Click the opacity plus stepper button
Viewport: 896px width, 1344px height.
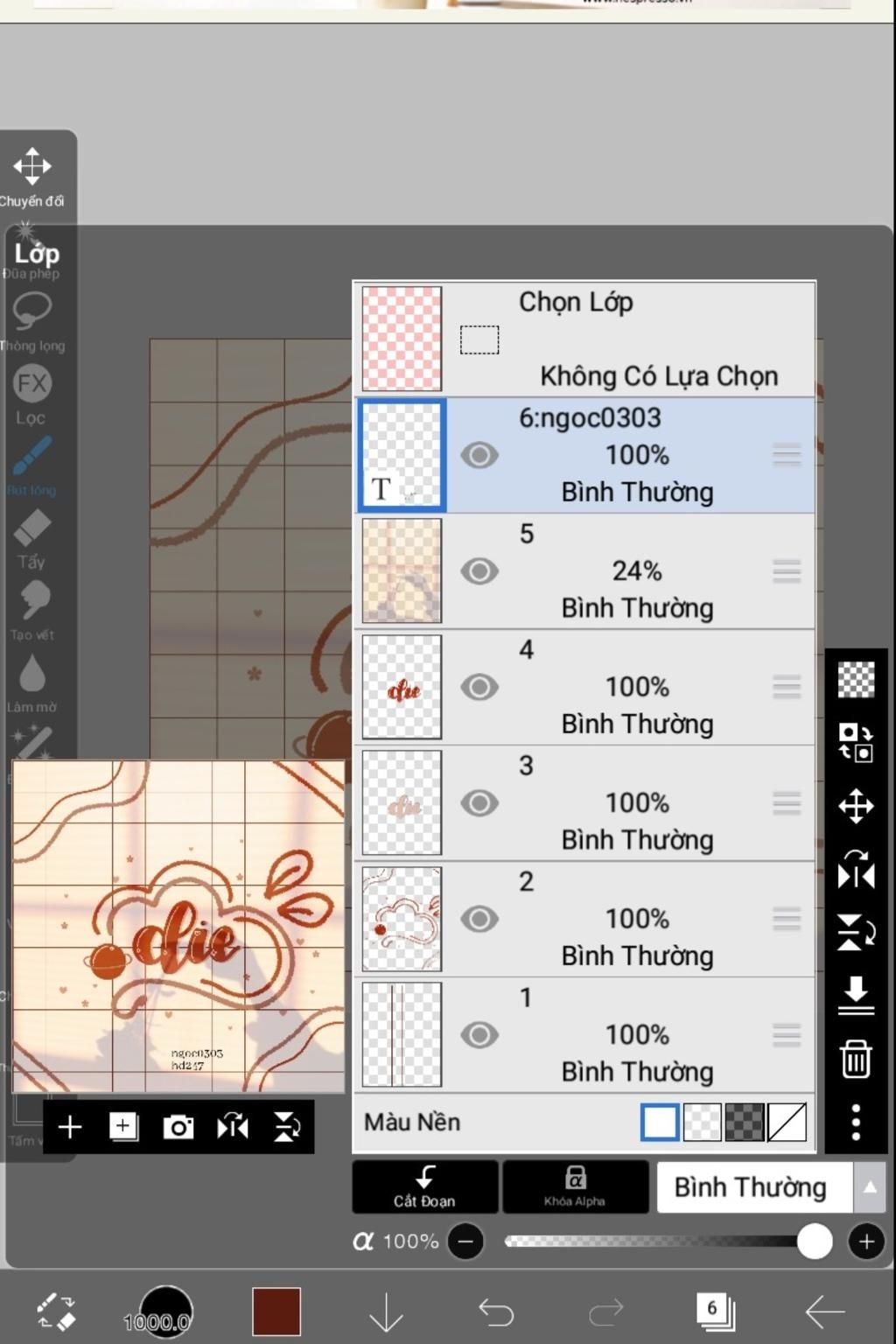[866, 1242]
